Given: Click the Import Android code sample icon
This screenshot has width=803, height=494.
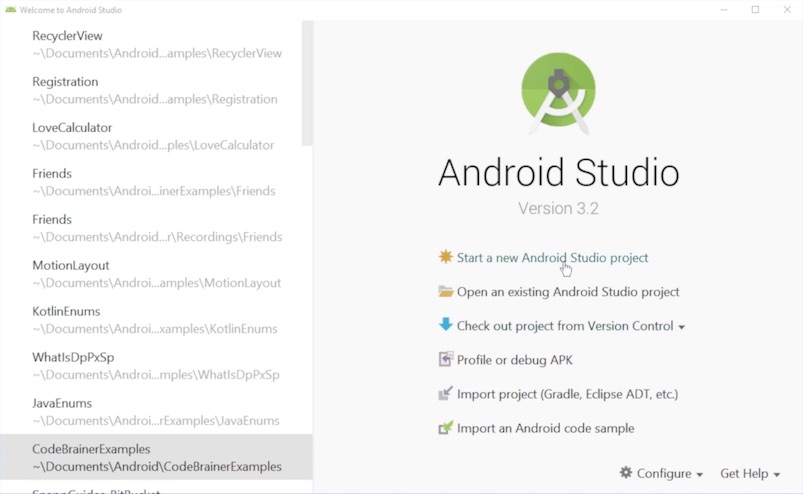Looking at the screenshot, I should (446, 427).
